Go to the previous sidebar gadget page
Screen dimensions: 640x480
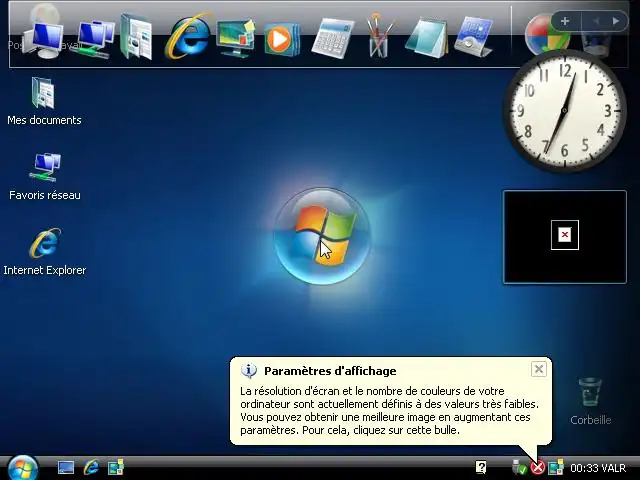(x=596, y=21)
